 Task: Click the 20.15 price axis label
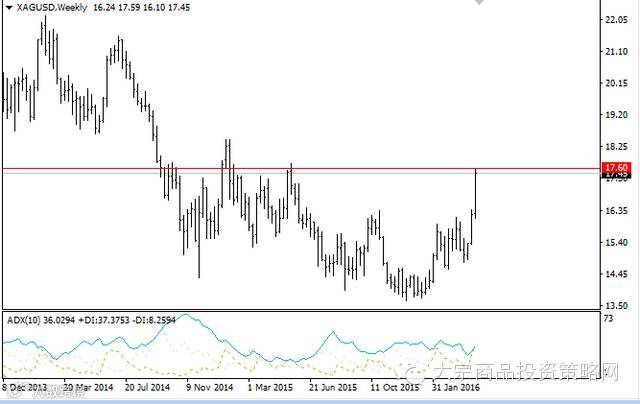tap(616, 83)
